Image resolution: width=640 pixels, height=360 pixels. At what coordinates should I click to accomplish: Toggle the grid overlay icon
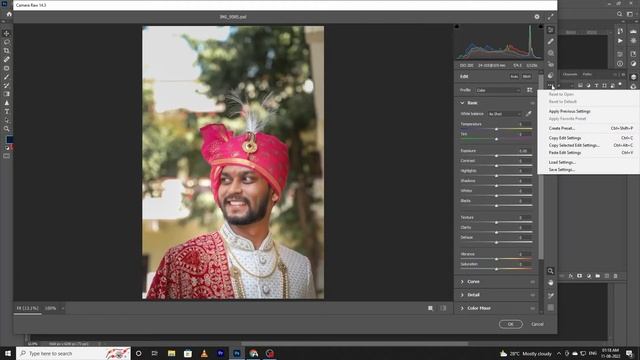tap(551, 307)
